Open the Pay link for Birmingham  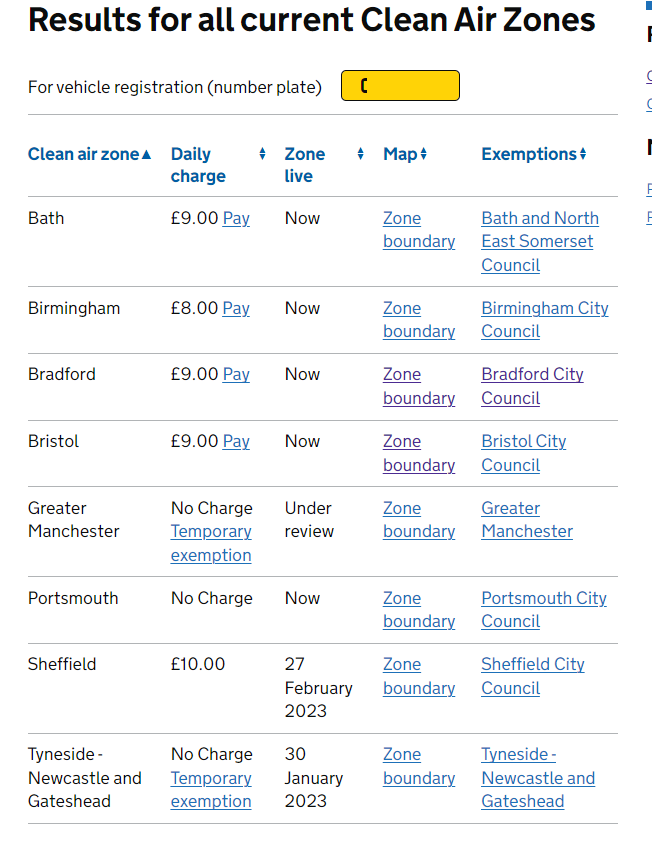[236, 308]
